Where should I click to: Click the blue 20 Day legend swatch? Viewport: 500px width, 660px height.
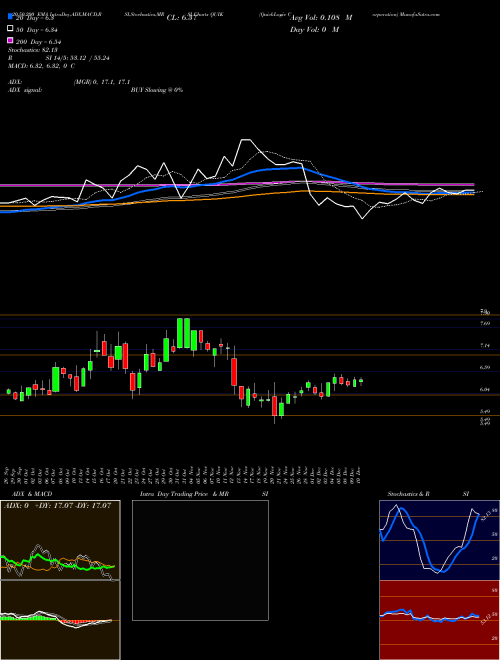(x=10, y=17)
